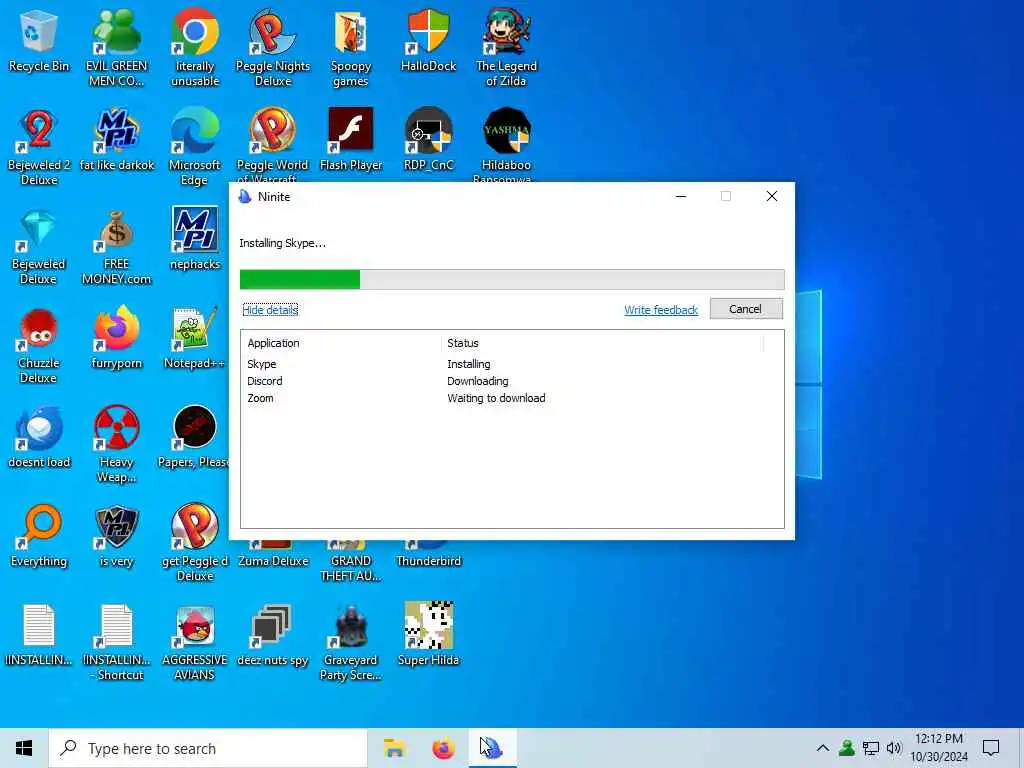Select the AGGRESSIVE AVIANS icon
Viewport: 1024px width, 768px height.
coord(195,643)
